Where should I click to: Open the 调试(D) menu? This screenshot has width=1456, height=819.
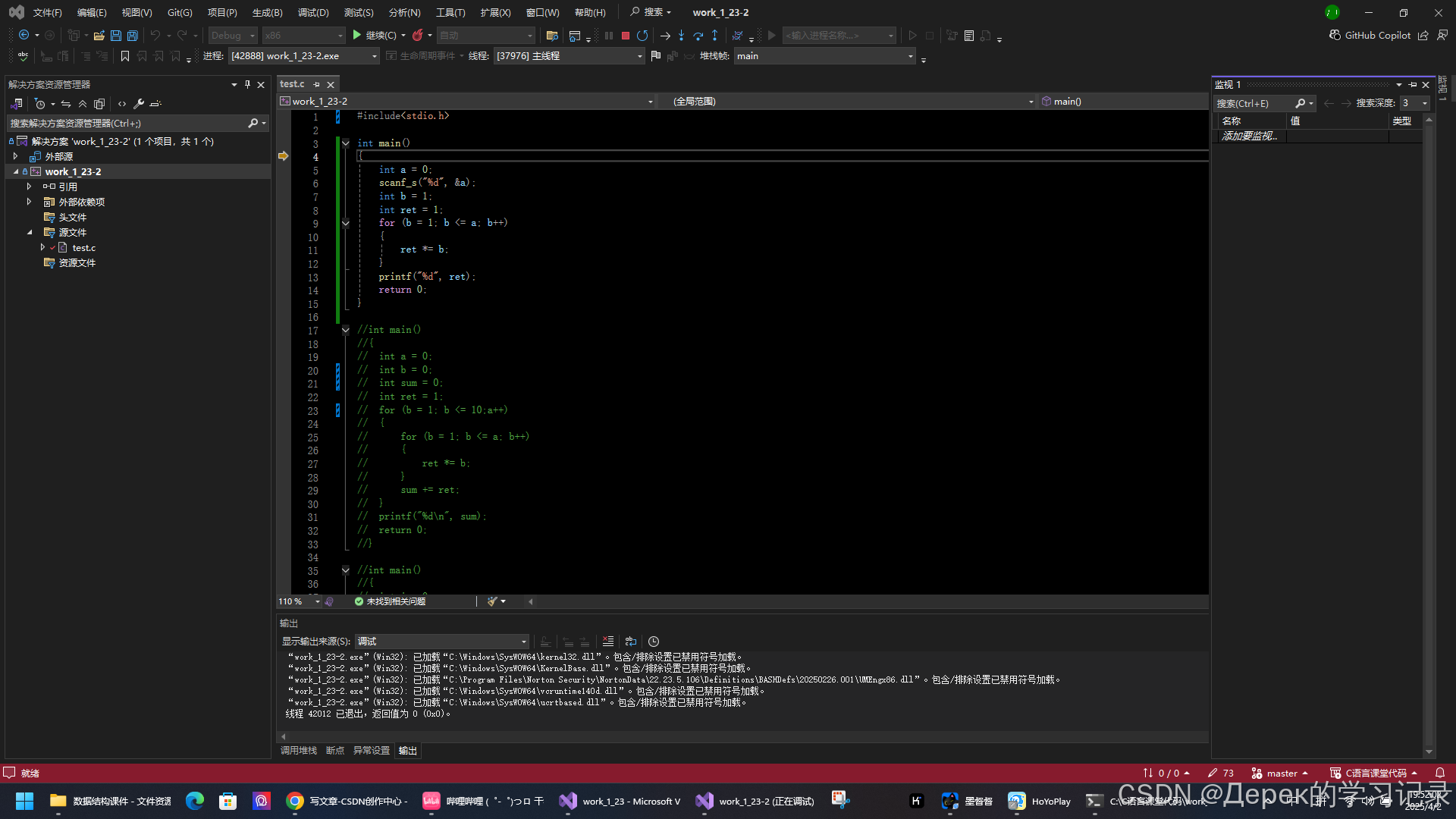pyautogui.click(x=312, y=12)
